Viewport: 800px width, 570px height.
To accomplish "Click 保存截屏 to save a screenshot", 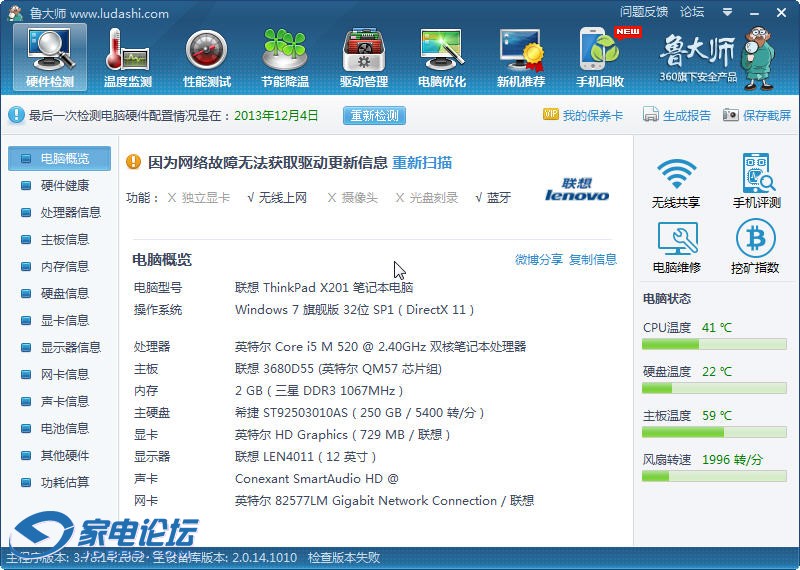I will tap(757, 115).
